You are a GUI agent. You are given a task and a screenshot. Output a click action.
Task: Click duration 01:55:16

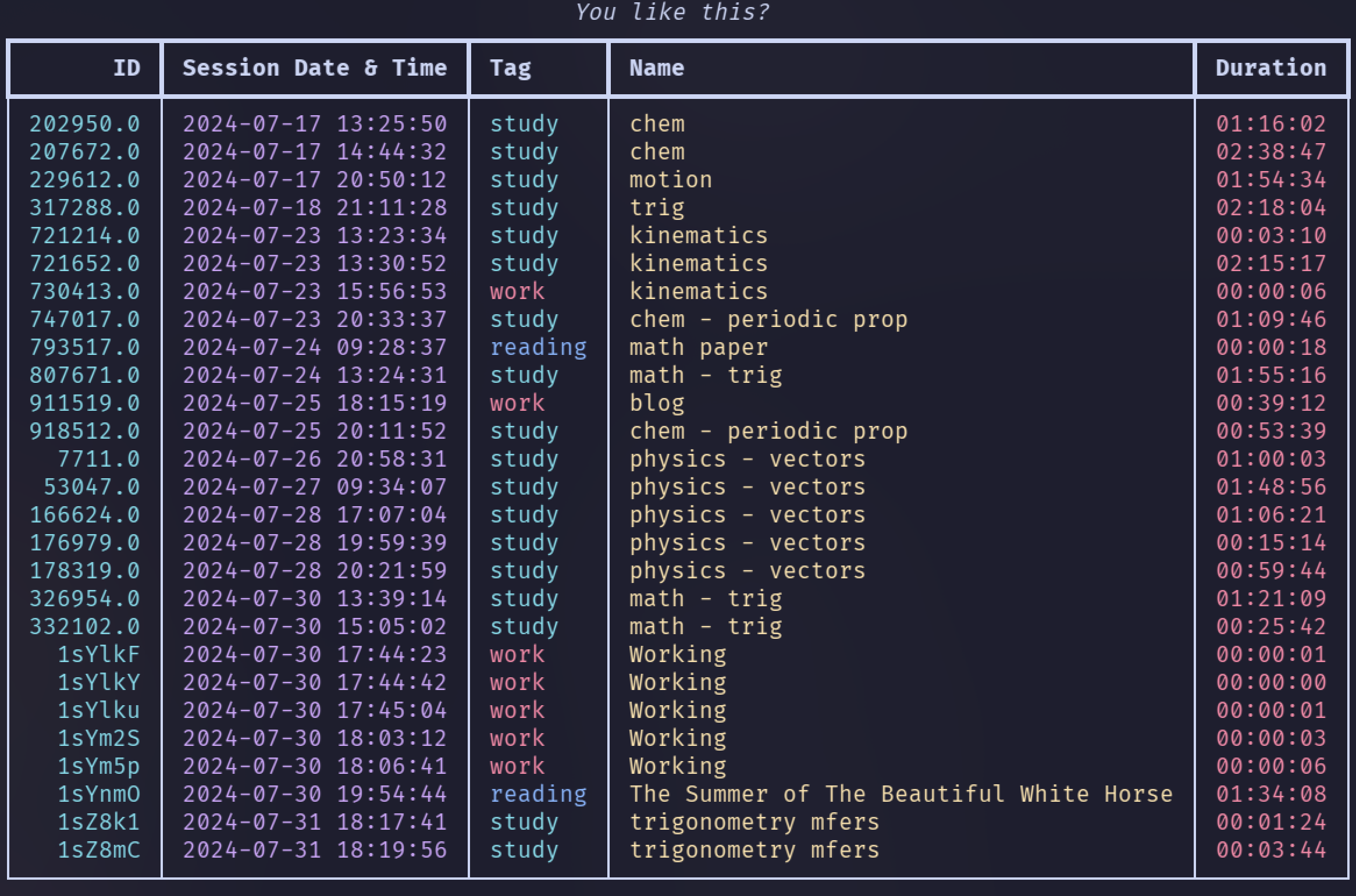pos(1271,375)
